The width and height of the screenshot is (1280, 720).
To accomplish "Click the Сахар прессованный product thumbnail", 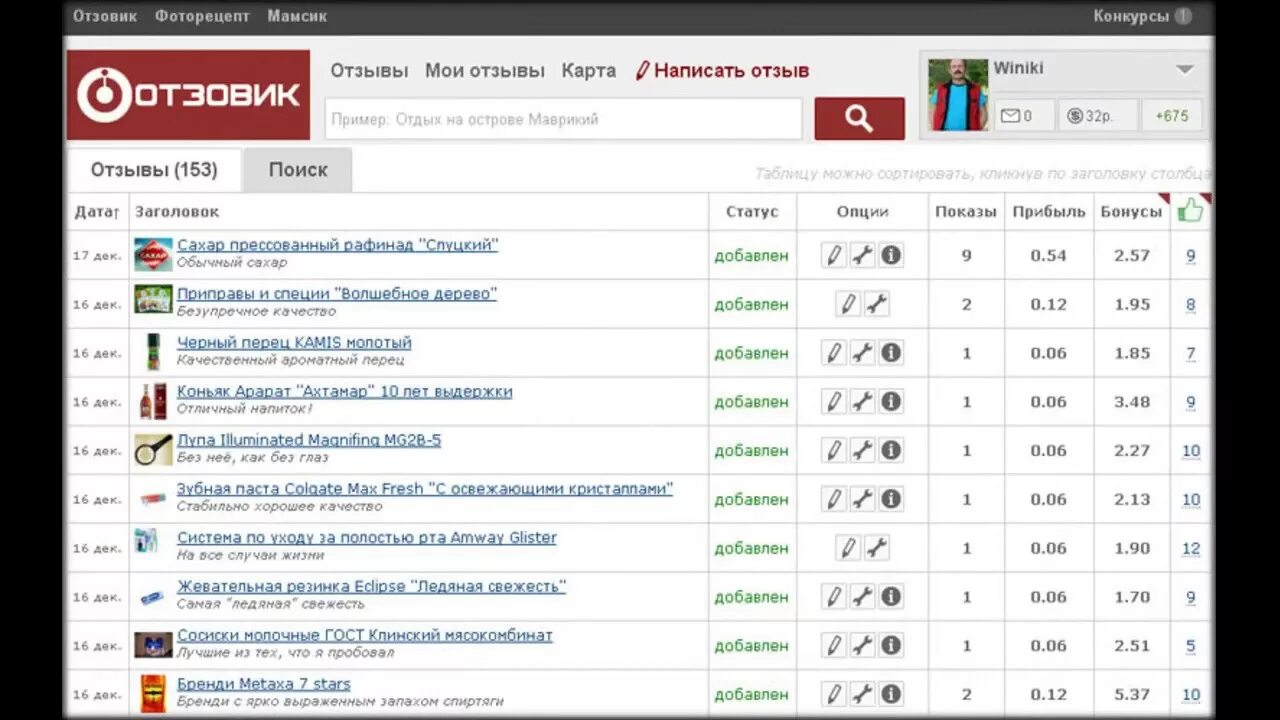I will tap(153, 255).
